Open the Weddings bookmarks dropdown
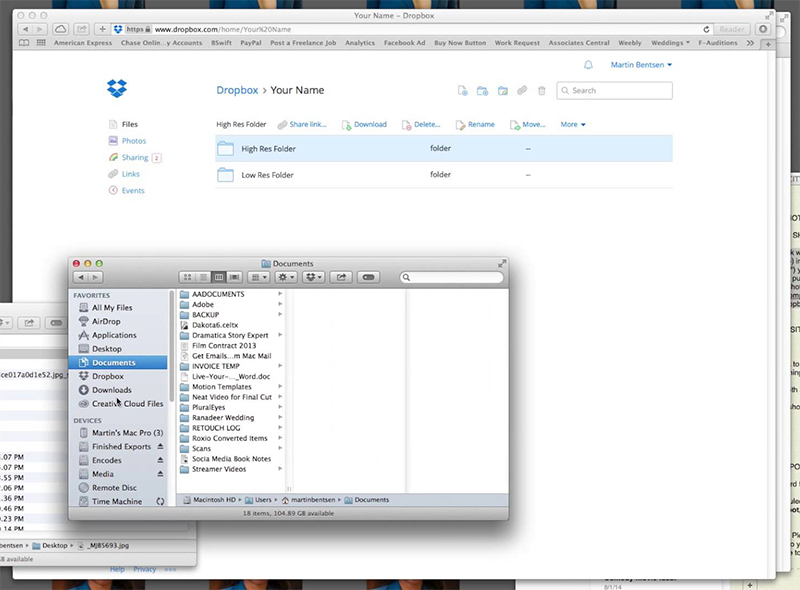The width and height of the screenshot is (800, 590). point(670,43)
